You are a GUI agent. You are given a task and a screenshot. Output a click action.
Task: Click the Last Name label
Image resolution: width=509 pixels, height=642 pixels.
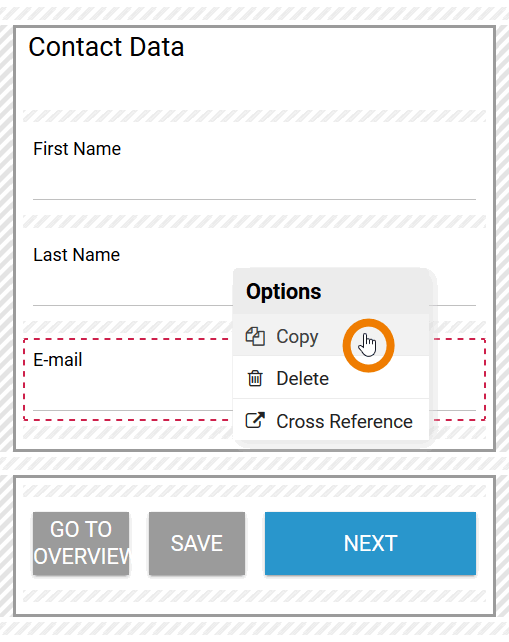[x=77, y=255]
